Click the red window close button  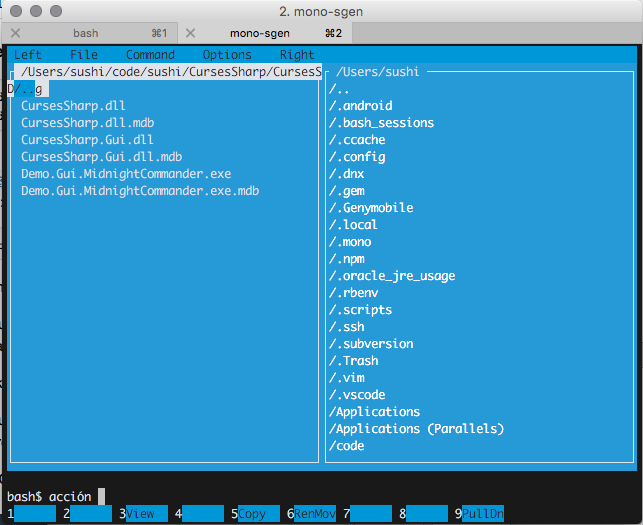pos(16,11)
